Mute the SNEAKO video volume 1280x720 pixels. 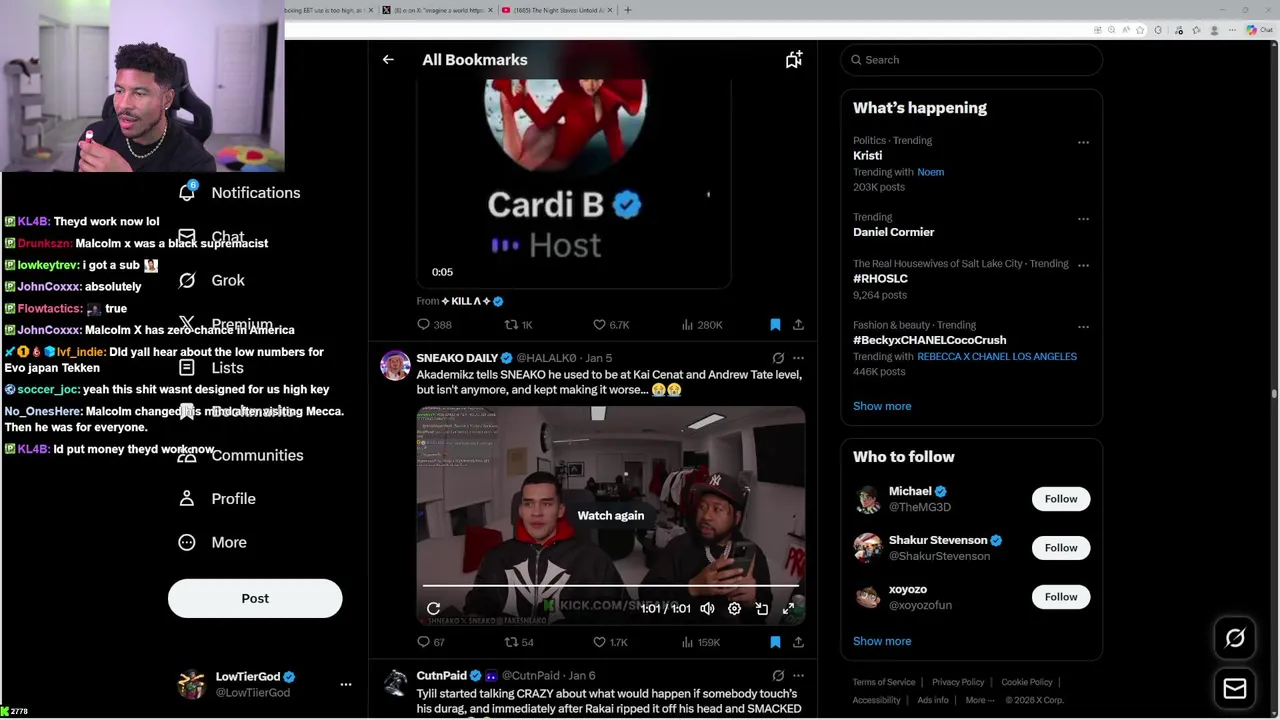pyautogui.click(x=707, y=609)
